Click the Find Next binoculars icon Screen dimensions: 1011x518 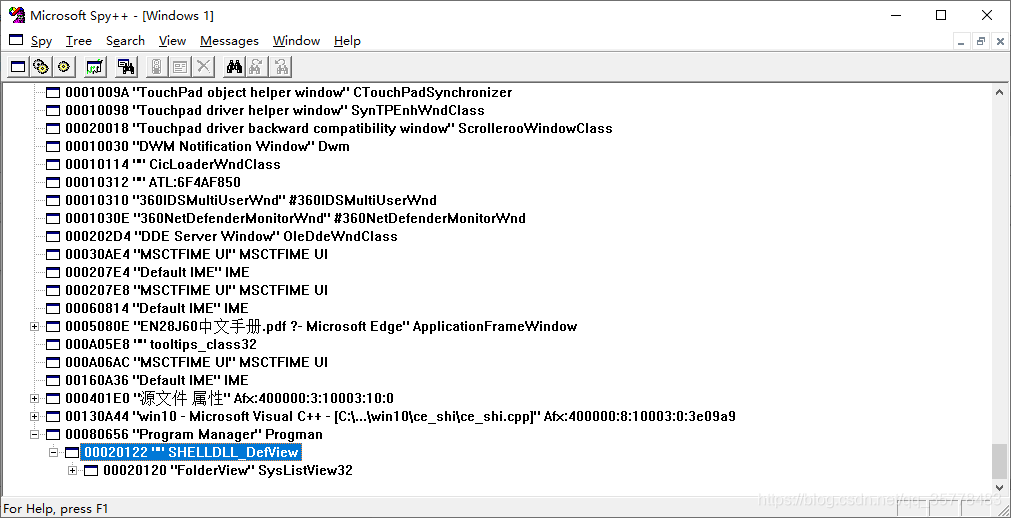257,66
